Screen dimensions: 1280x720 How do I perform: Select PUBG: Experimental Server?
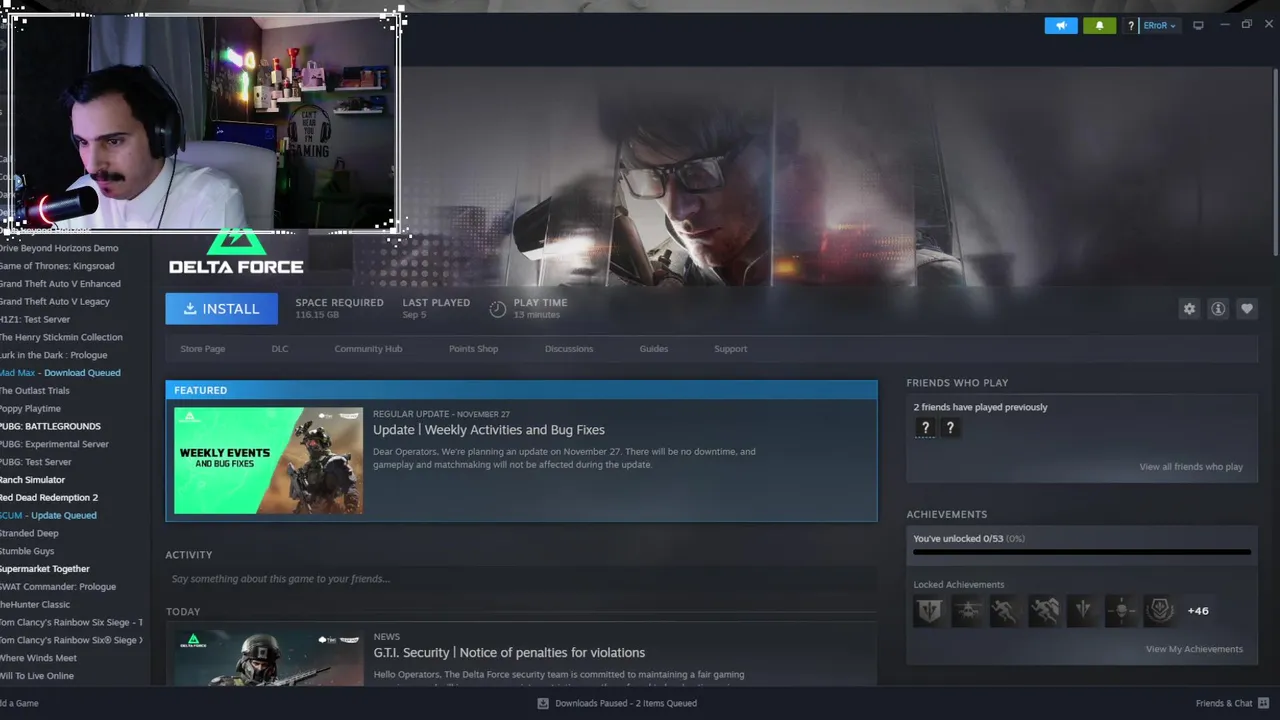click(54, 444)
